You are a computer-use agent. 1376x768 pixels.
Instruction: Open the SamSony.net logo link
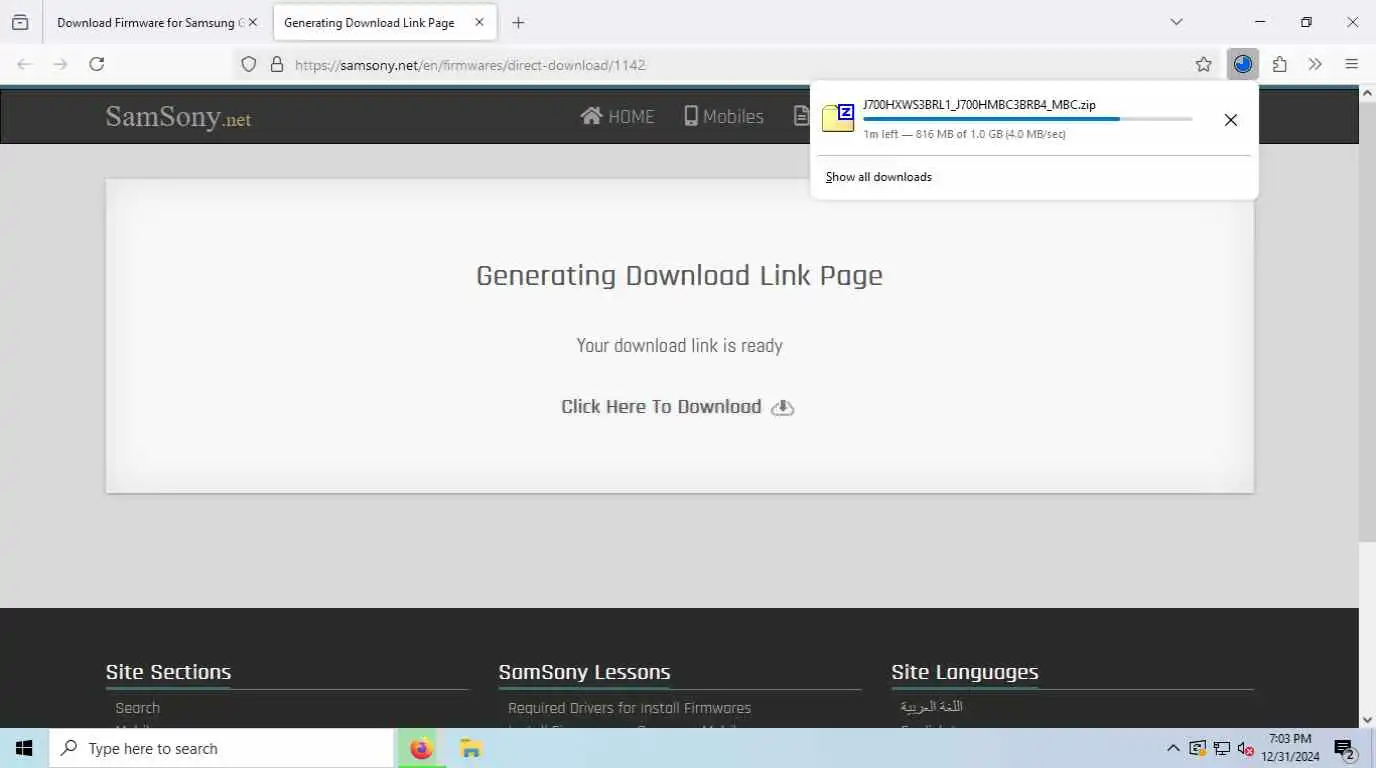(x=178, y=117)
